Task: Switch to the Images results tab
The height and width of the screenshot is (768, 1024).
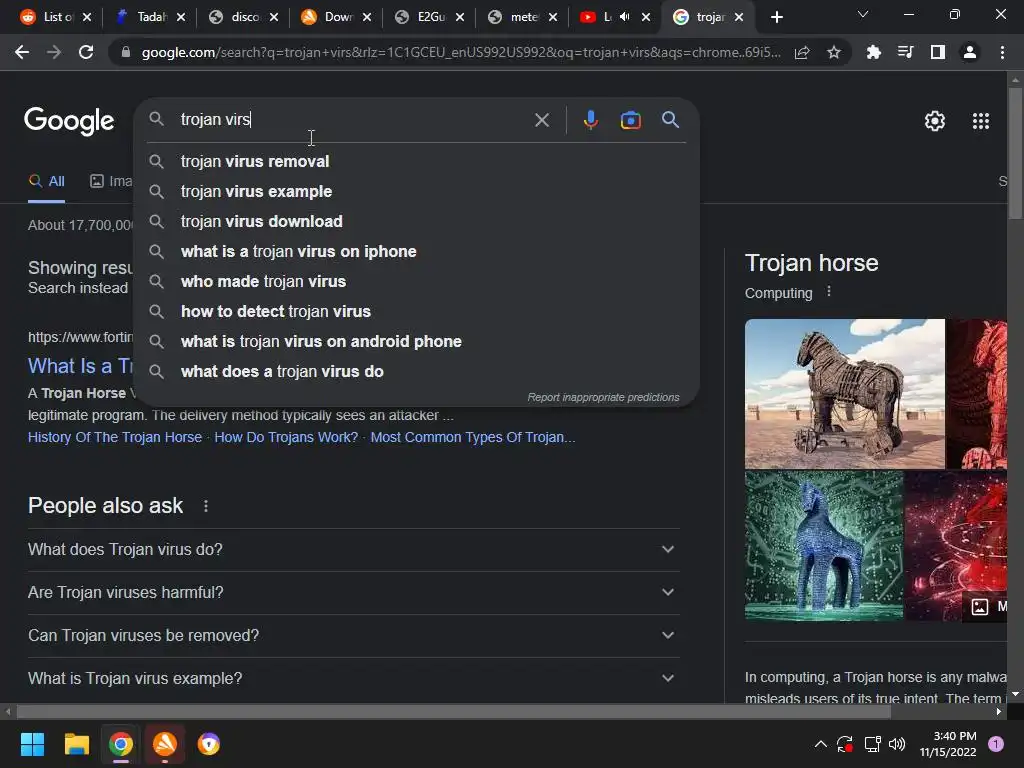Action: 111,182
